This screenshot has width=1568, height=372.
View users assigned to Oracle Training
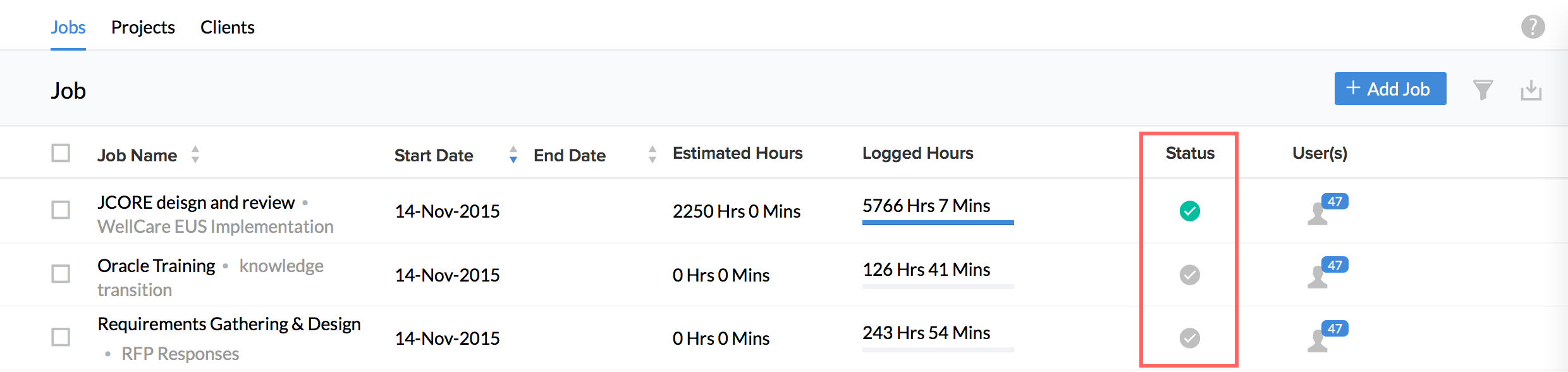[x=1325, y=275]
